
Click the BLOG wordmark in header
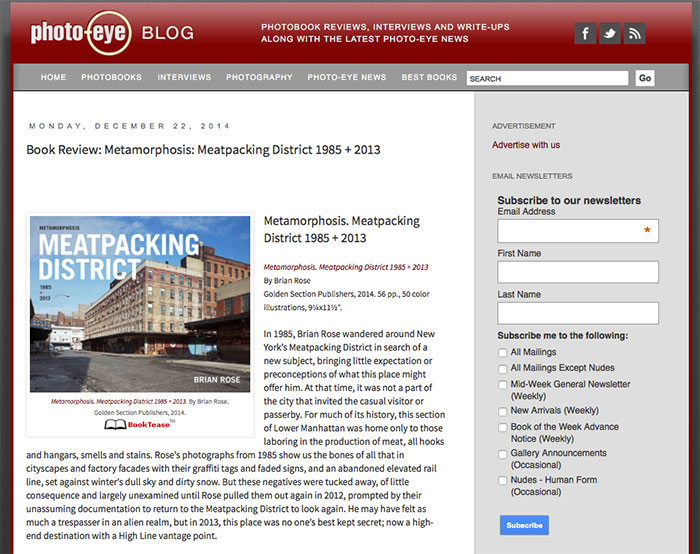pyautogui.click(x=168, y=33)
